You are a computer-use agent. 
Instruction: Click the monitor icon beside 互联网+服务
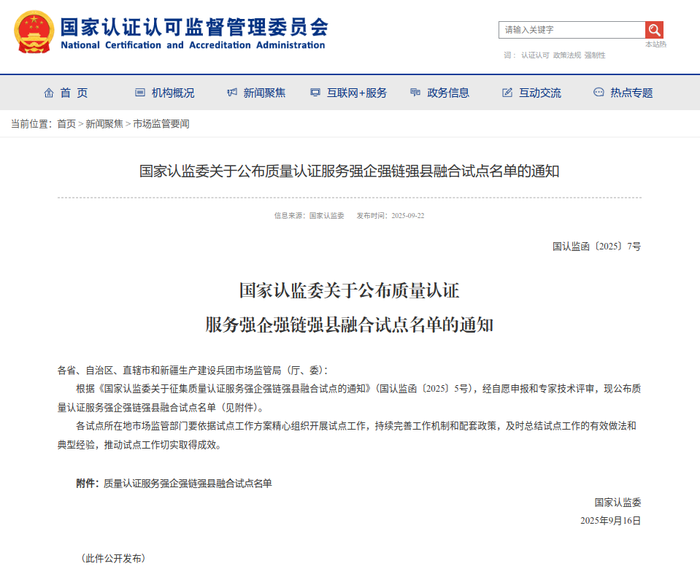pyautogui.click(x=315, y=93)
